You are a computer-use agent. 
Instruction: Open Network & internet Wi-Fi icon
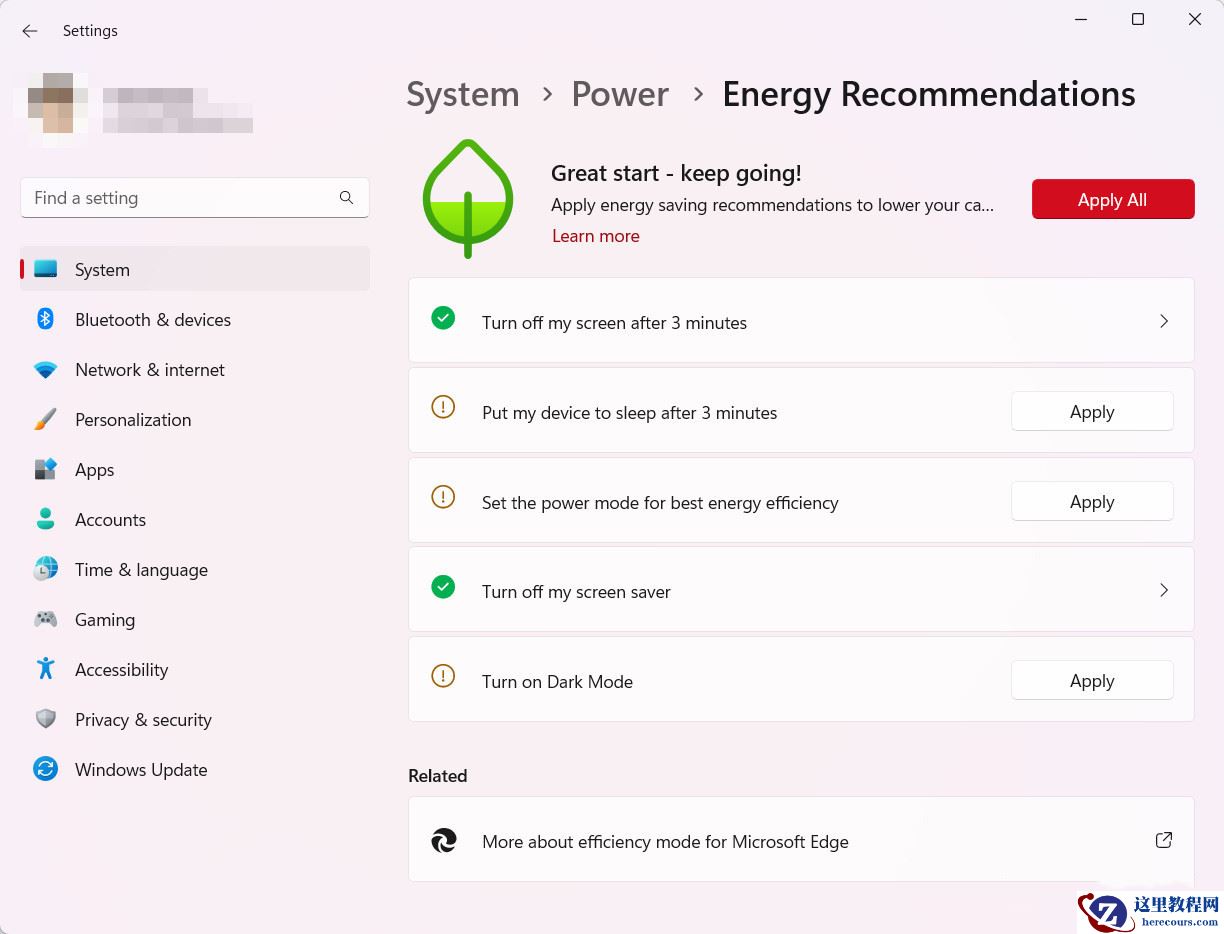coord(46,370)
